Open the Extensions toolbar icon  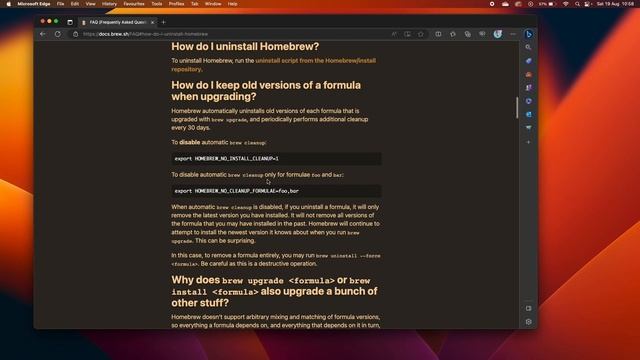click(453, 34)
